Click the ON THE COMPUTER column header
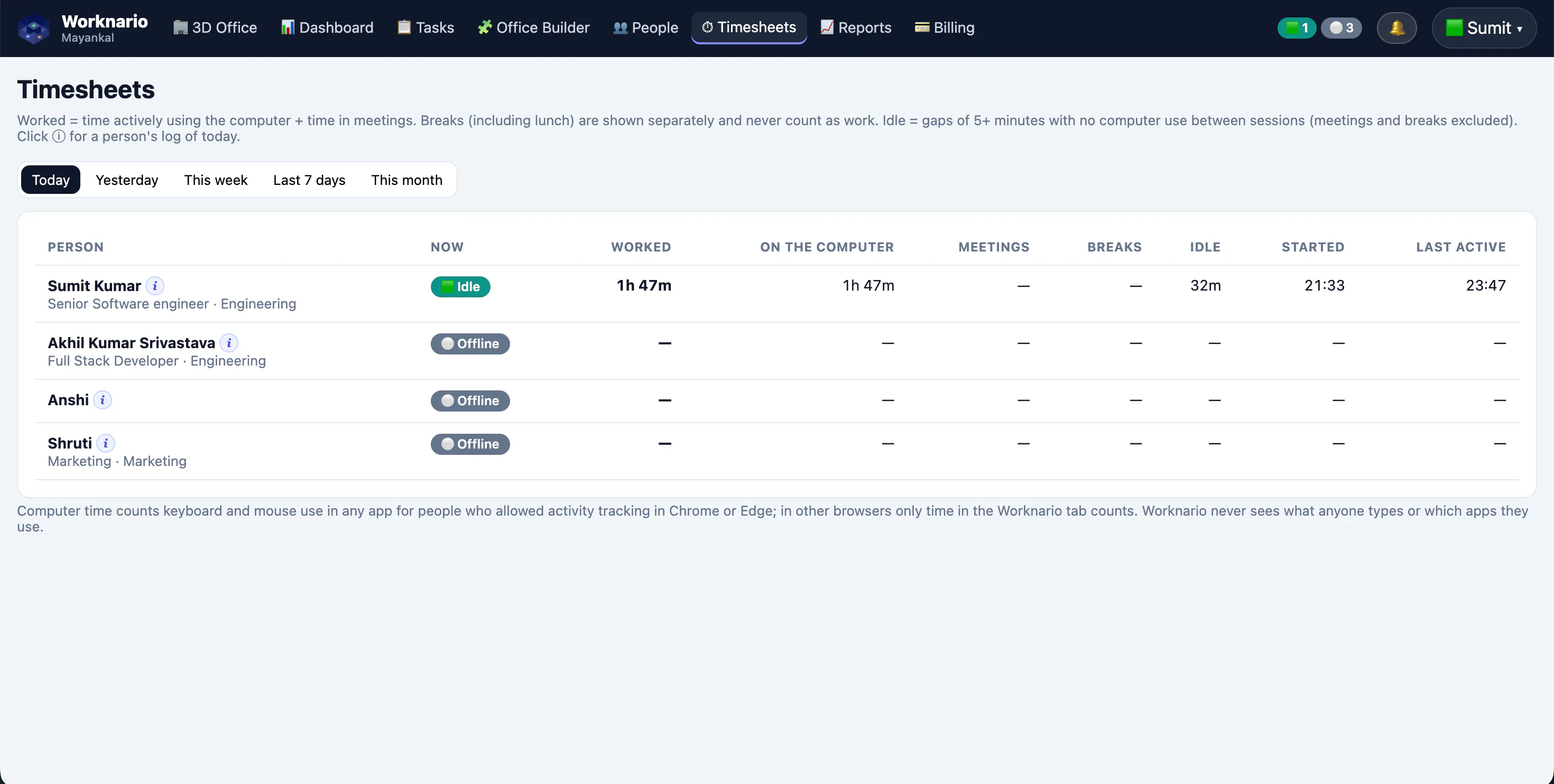This screenshot has width=1554, height=784. coord(827,247)
